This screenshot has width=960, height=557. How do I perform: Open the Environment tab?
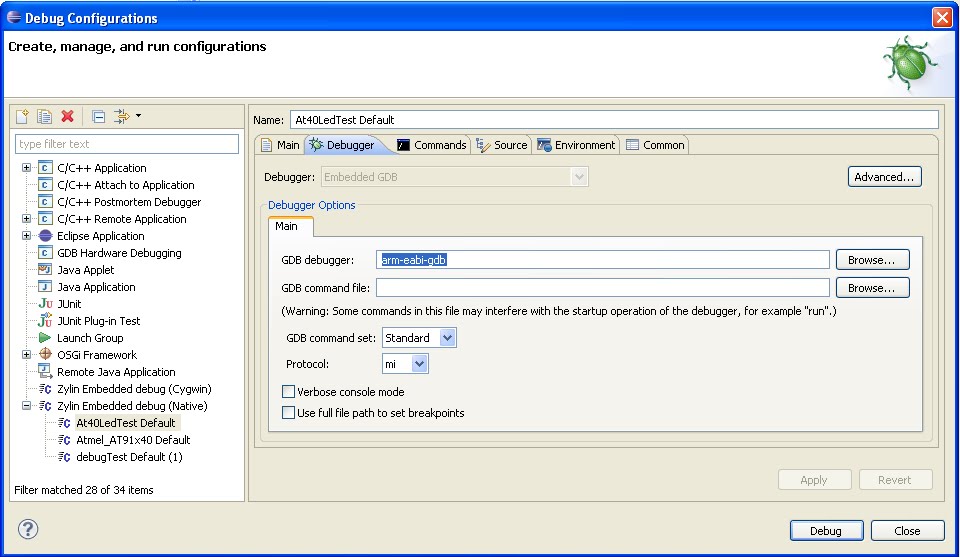[x=576, y=145]
